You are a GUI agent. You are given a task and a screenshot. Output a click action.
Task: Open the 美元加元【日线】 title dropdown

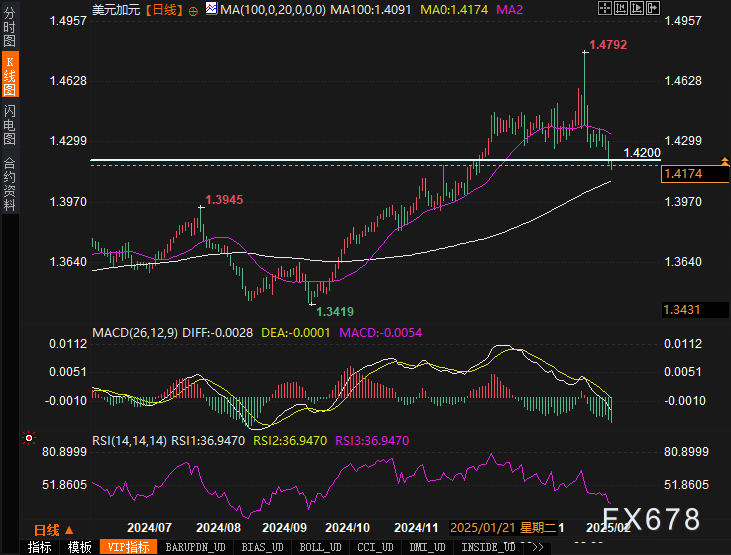click(138, 10)
